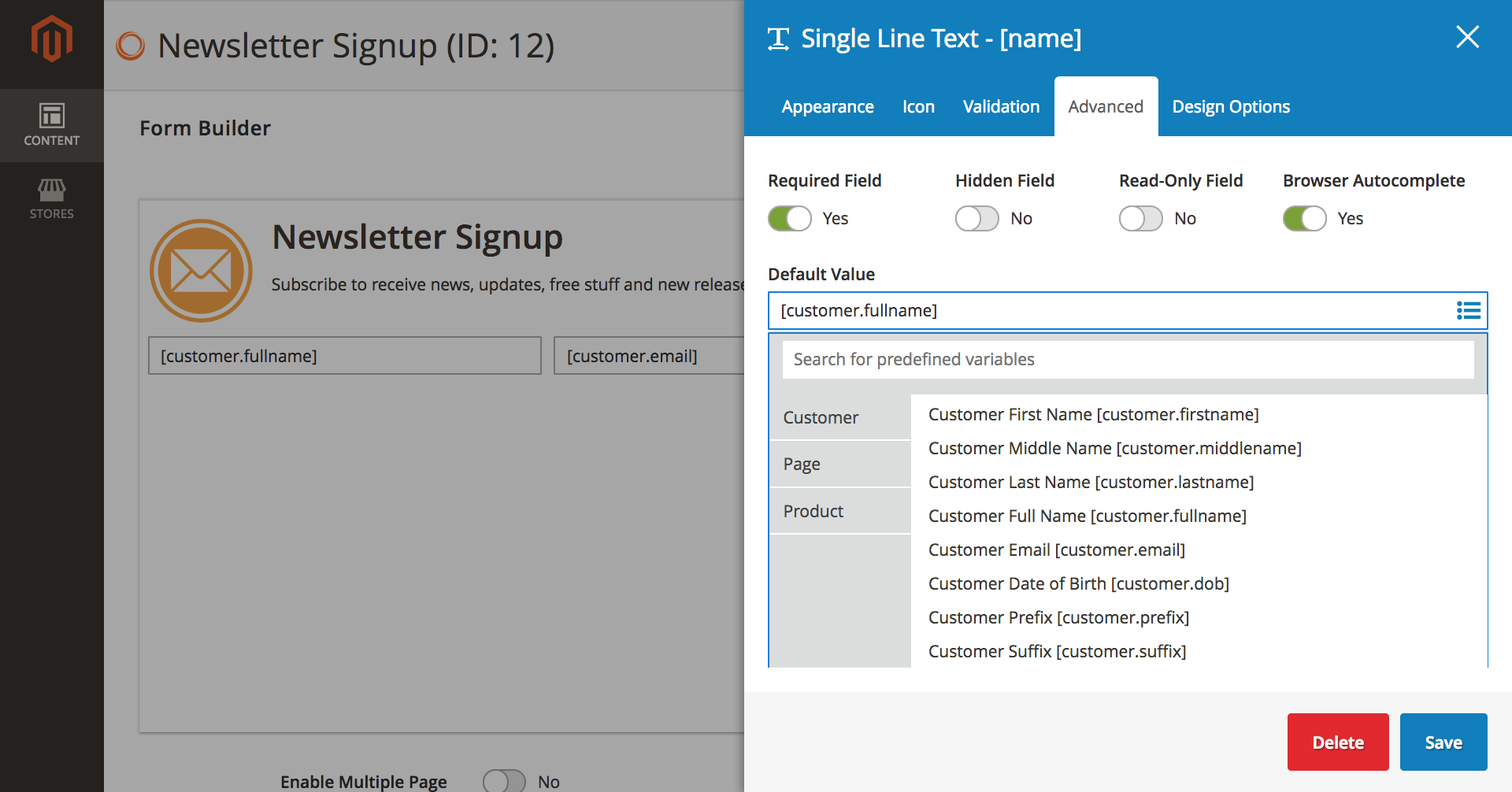Toggle Enable Multiple Page switch
The width and height of the screenshot is (1512, 792).
[x=504, y=781]
